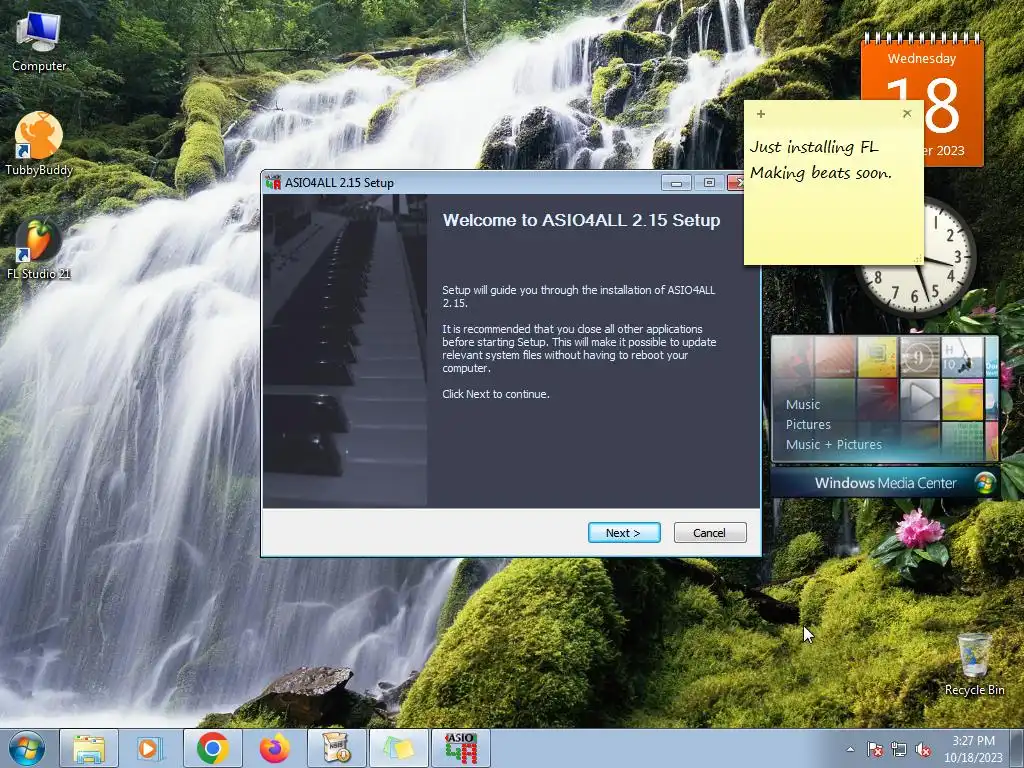The width and height of the screenshot is (1024, 768).
Task: Open Windows Media Player from the taskbar
Action: point(150,748)
